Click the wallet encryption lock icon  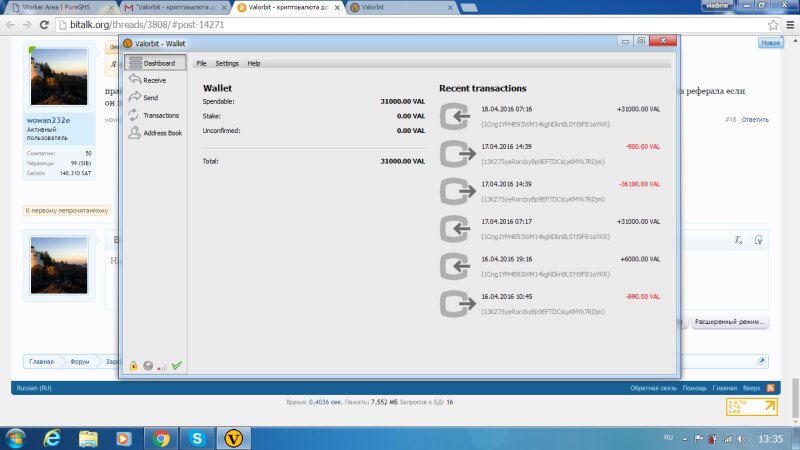tap(133, 366)
